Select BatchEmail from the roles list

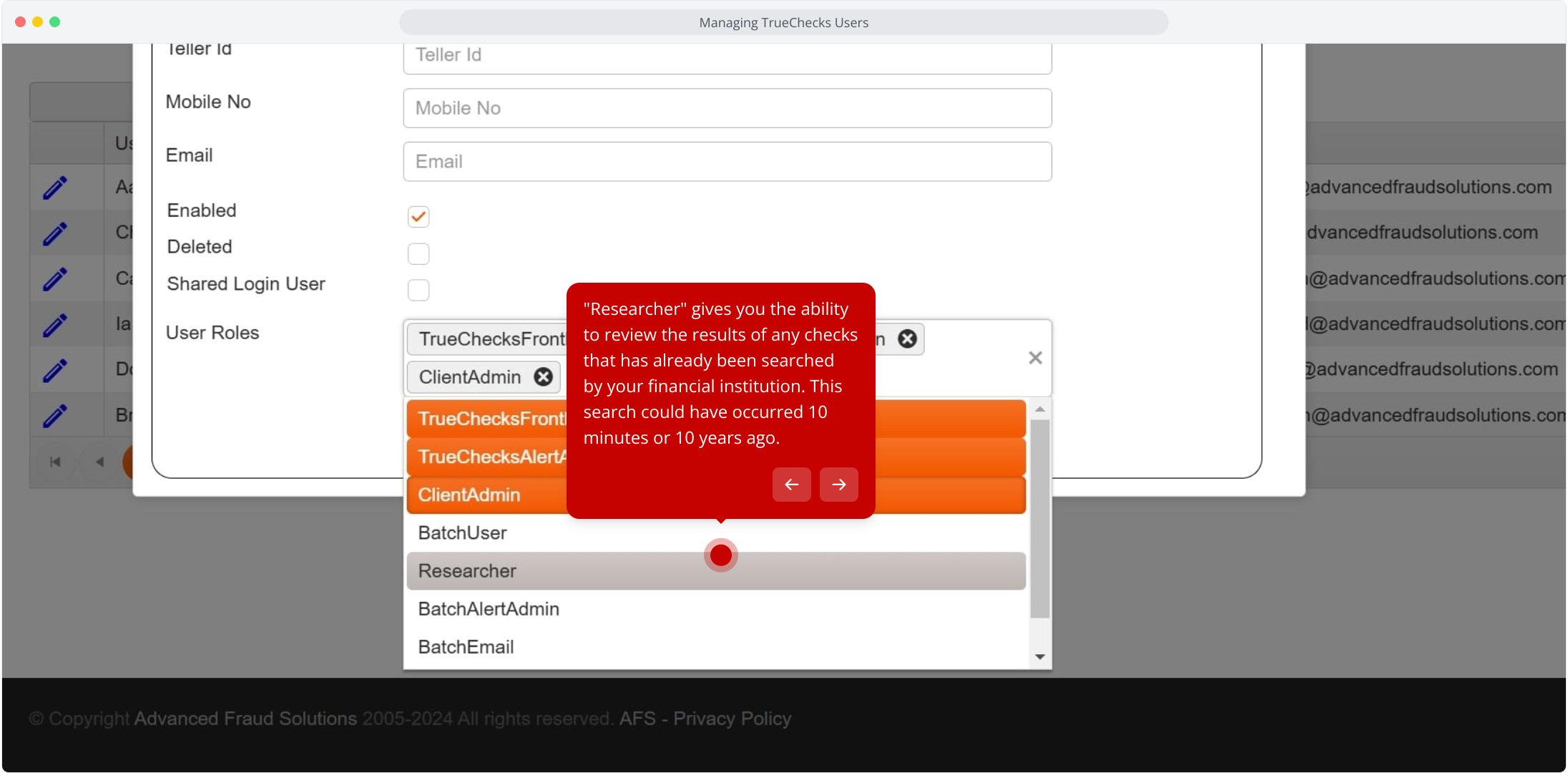tap(716, 646)
